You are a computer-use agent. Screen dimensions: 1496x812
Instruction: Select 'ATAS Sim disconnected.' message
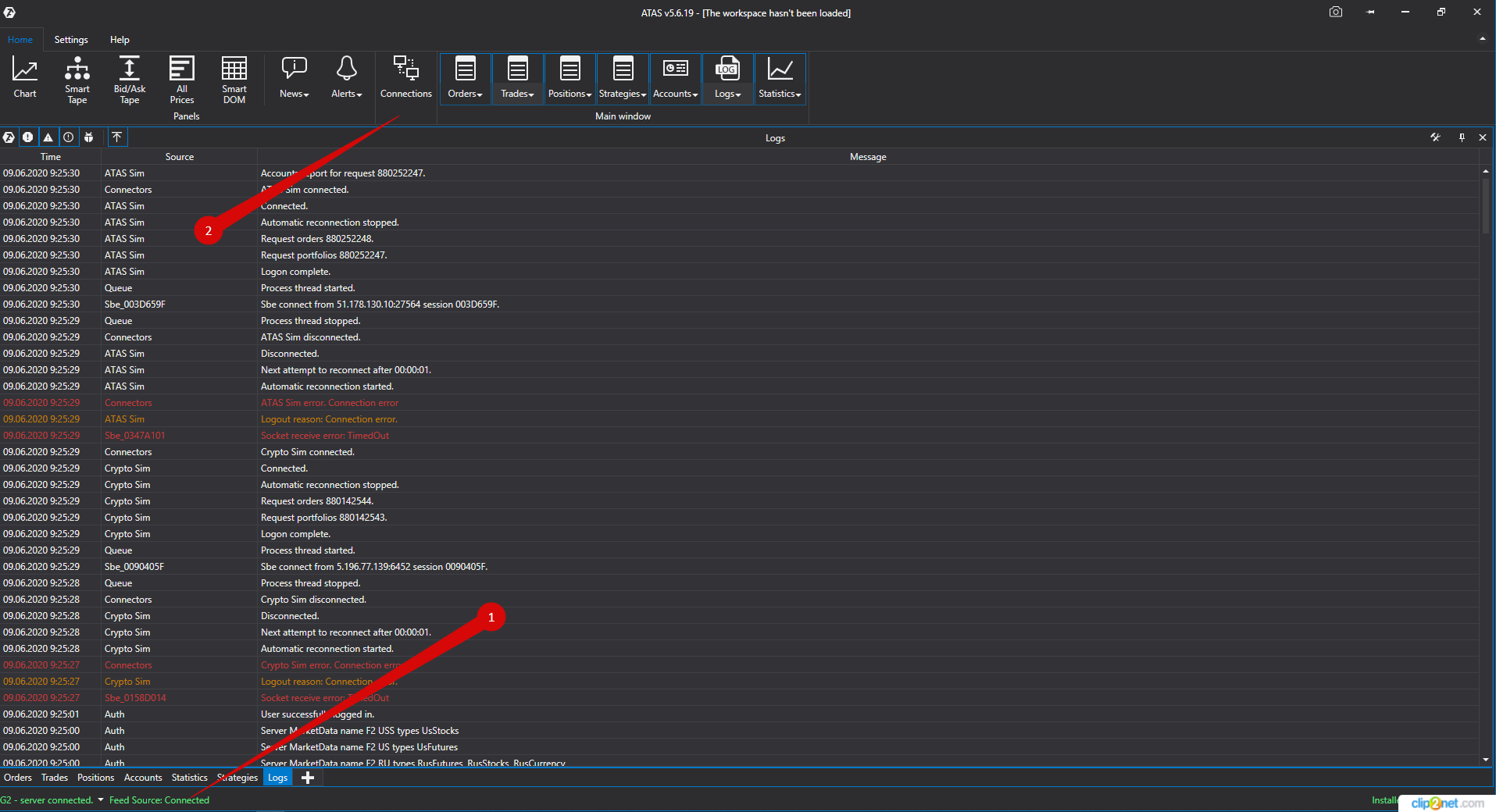pyautogui.click(x=310, y=337)
